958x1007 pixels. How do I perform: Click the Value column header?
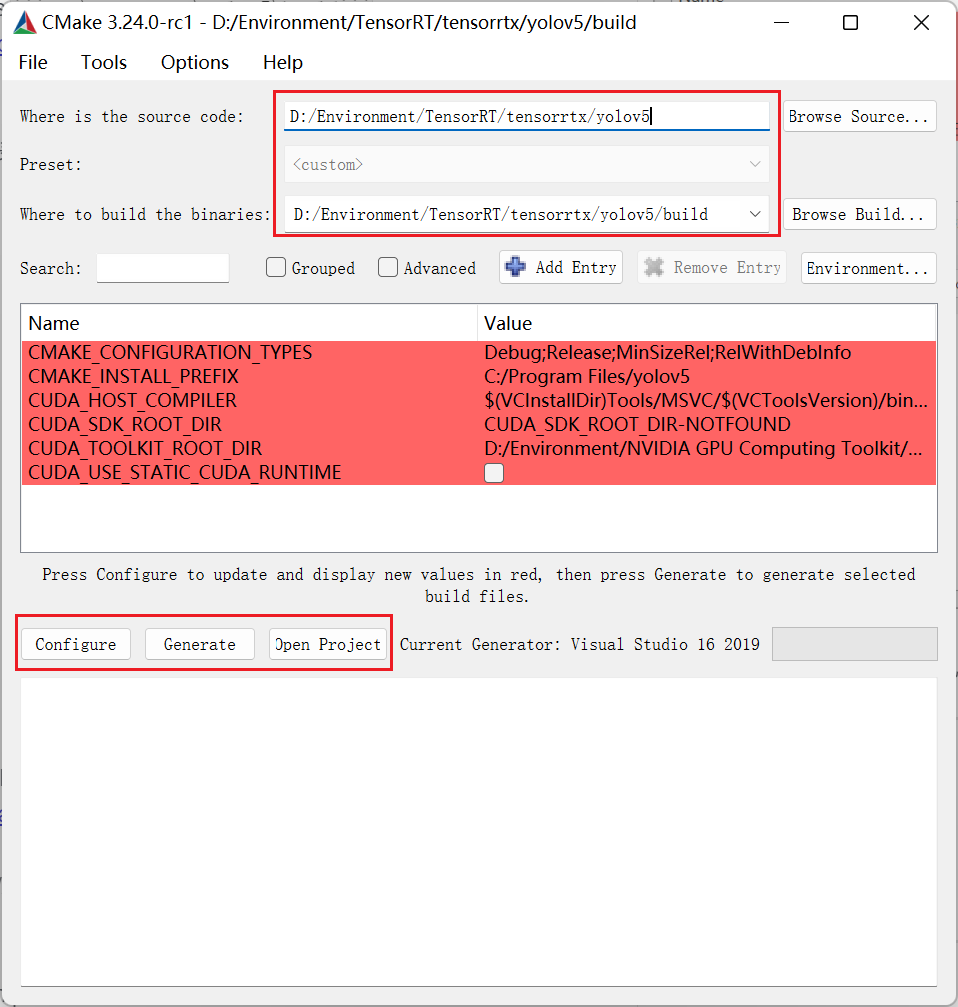click(x=707, y=323)
